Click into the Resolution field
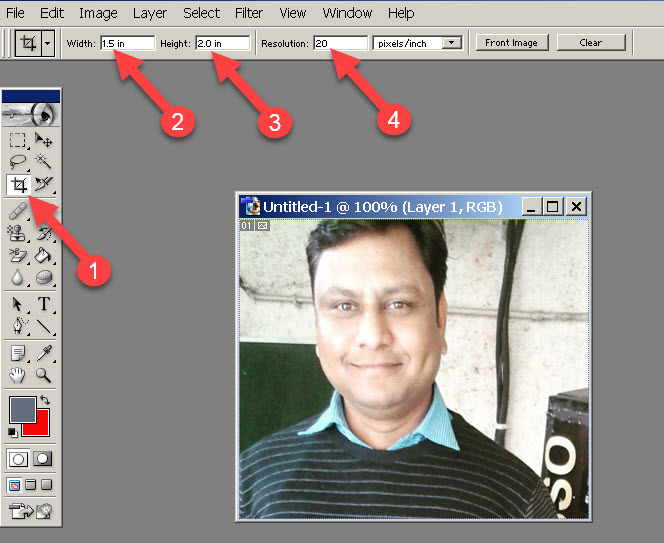Image resolution: width=664 pixels, height=543 pixels. pyautogui.click(x=340, y=43)
